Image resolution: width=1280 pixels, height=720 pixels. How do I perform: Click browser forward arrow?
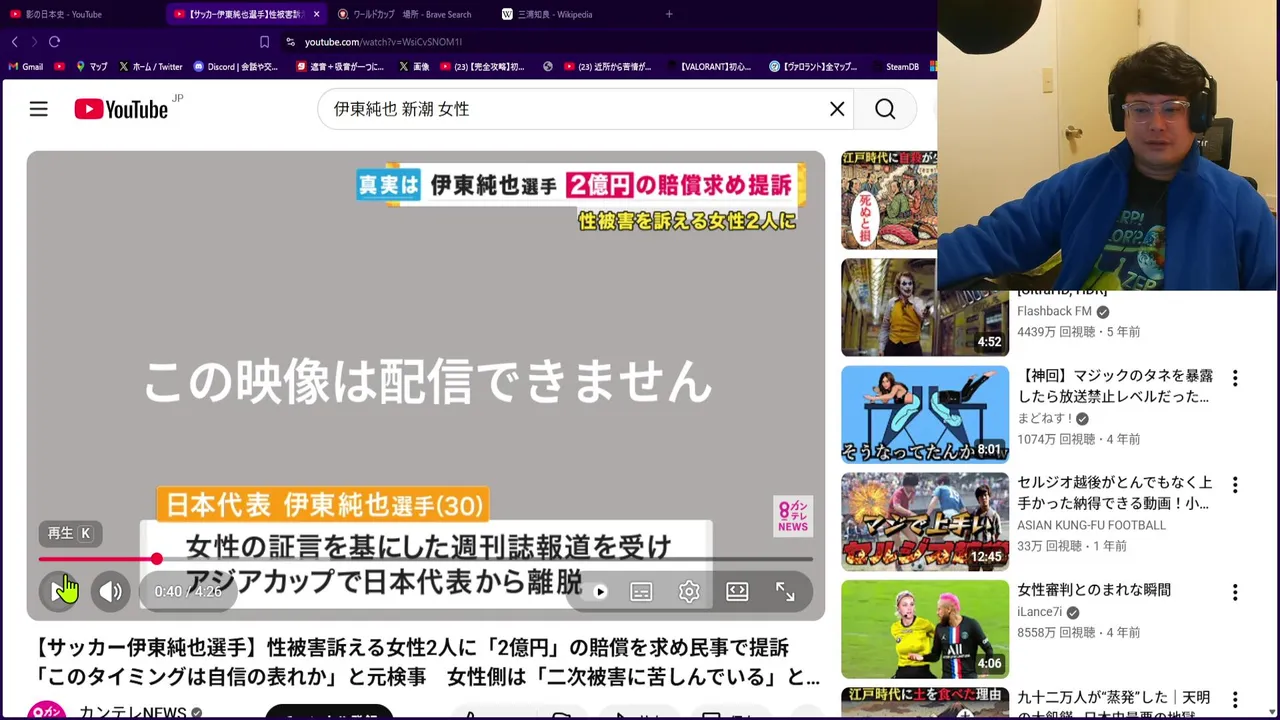(x=34, y=42)
